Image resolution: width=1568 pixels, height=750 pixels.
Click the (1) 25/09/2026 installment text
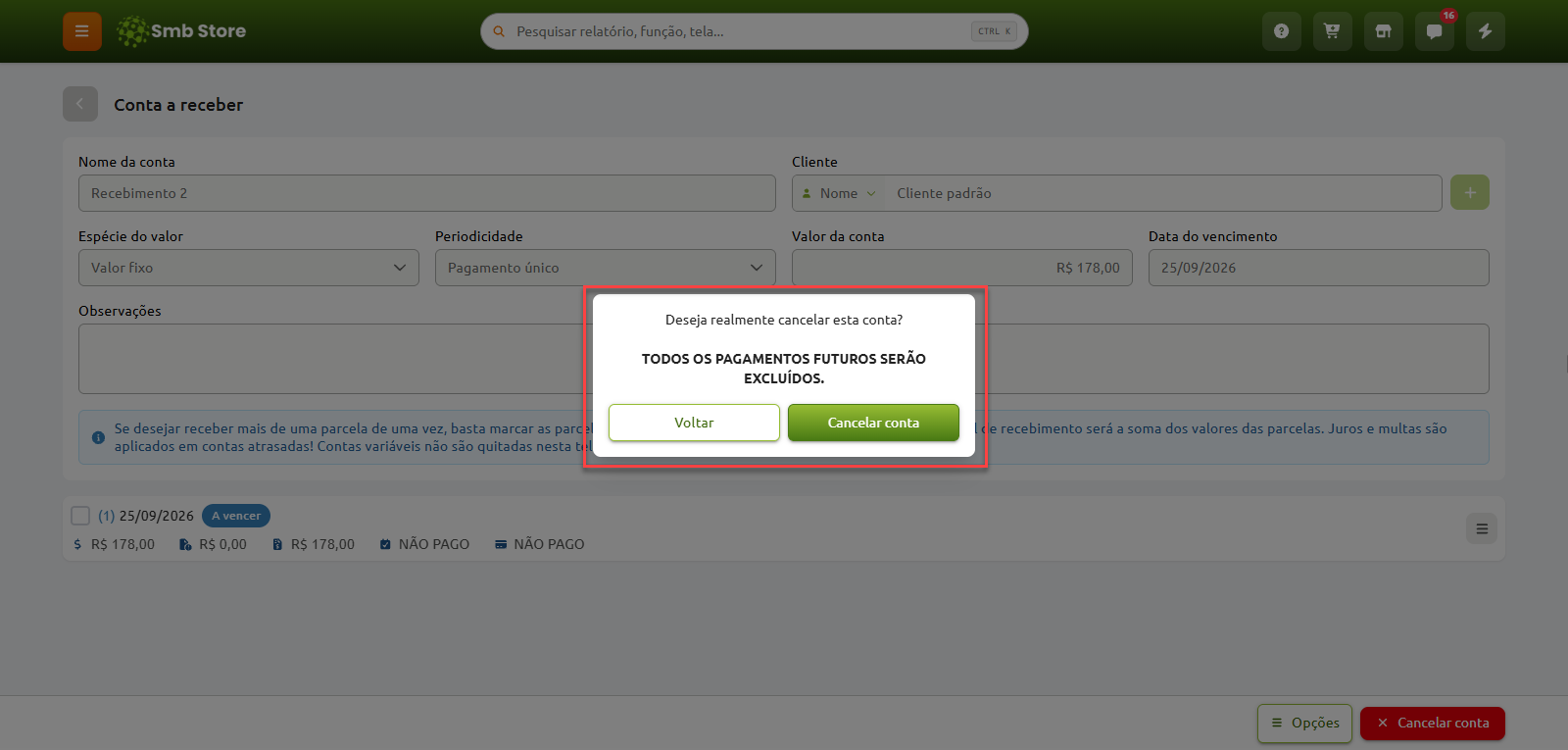[x=146, y=516]
